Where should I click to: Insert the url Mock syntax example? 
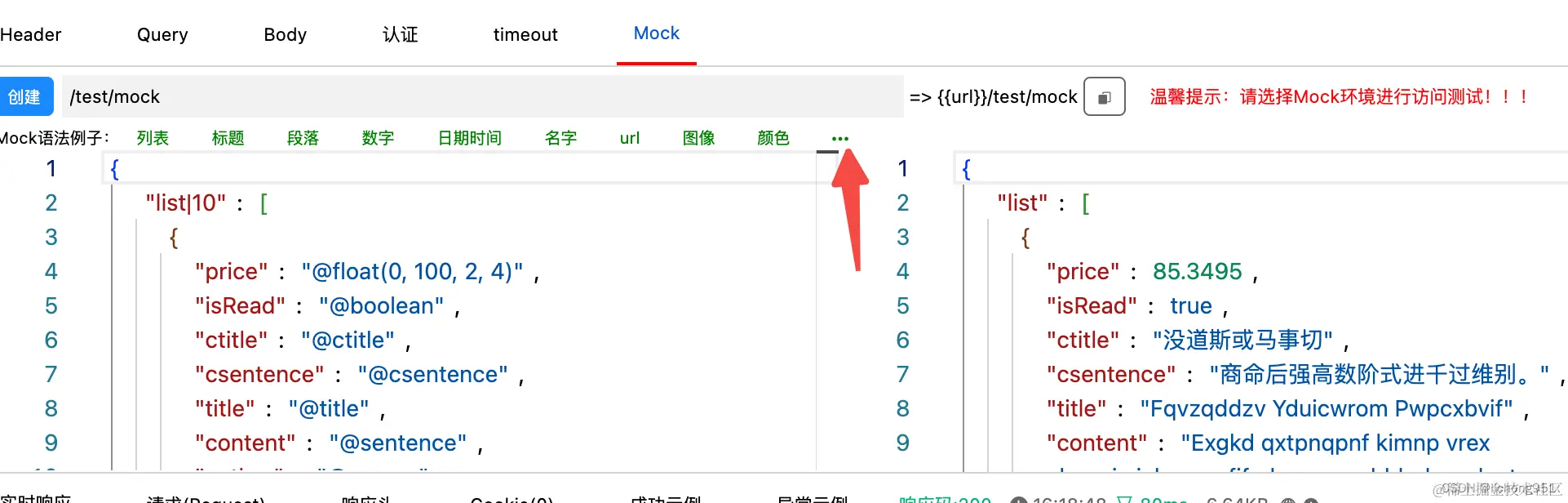pyautogui.click(x=630, y=138)
